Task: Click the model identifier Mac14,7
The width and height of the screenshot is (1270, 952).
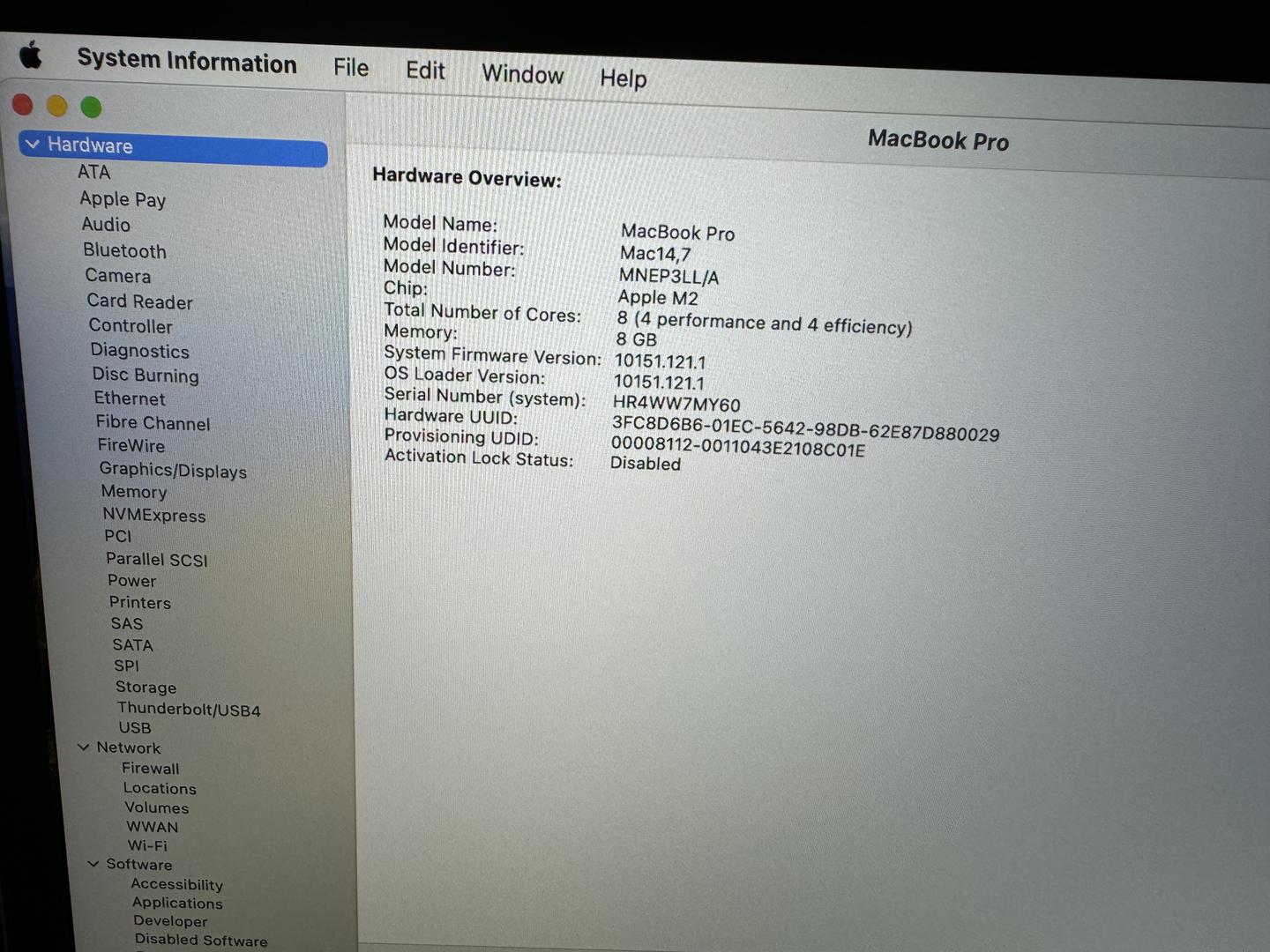Action: [655, 254]
